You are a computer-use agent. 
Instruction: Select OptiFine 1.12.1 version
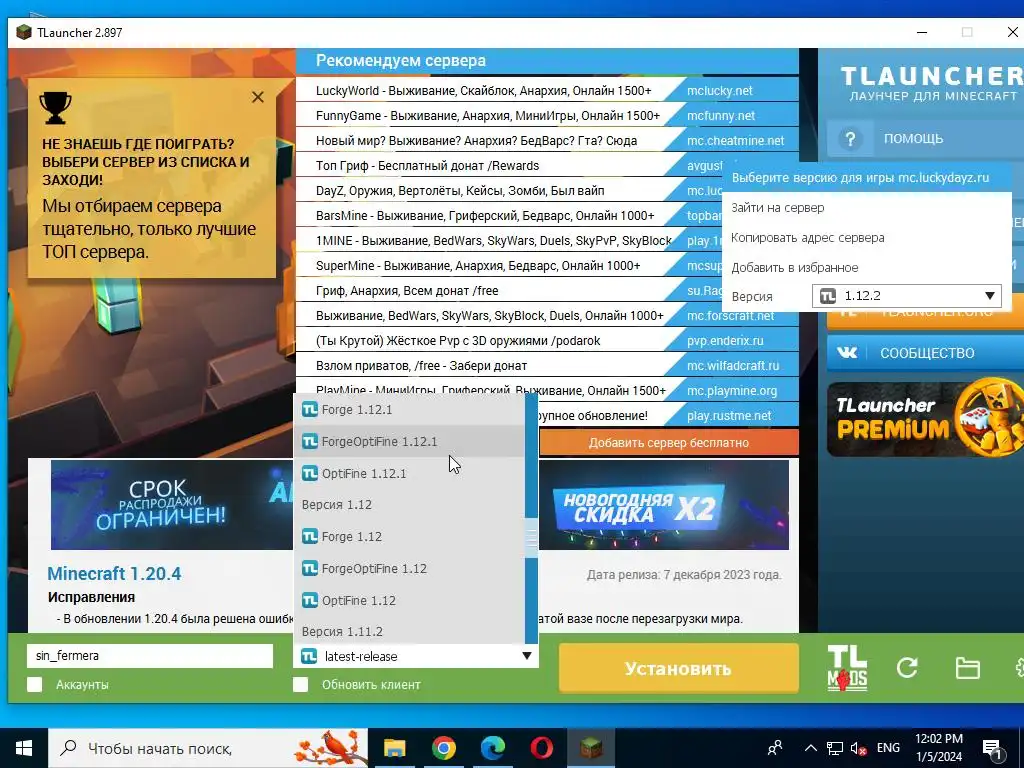pos(409,473)
